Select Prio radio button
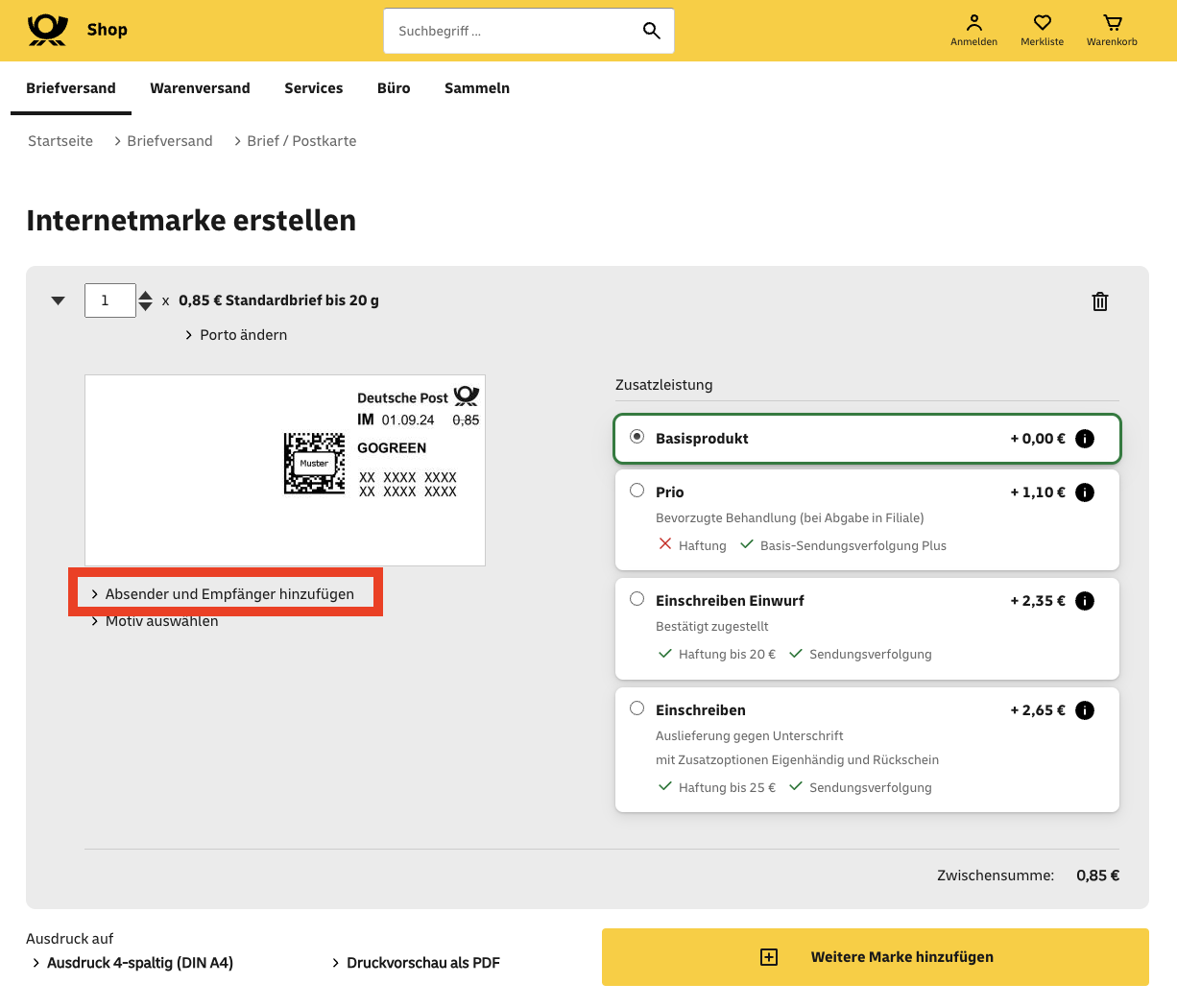 pos(637,491)
